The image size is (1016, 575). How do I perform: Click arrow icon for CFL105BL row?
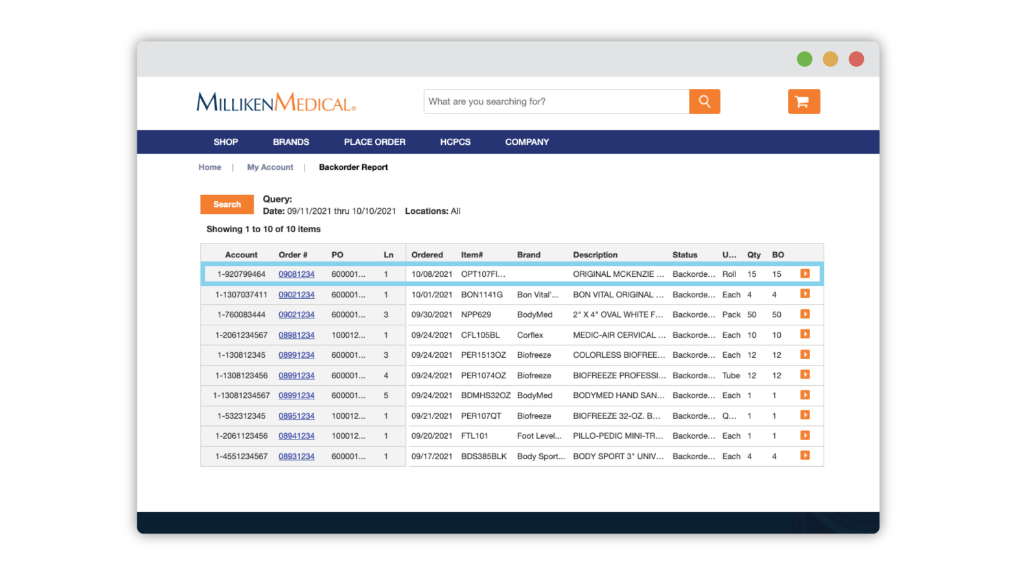[805, 334]
